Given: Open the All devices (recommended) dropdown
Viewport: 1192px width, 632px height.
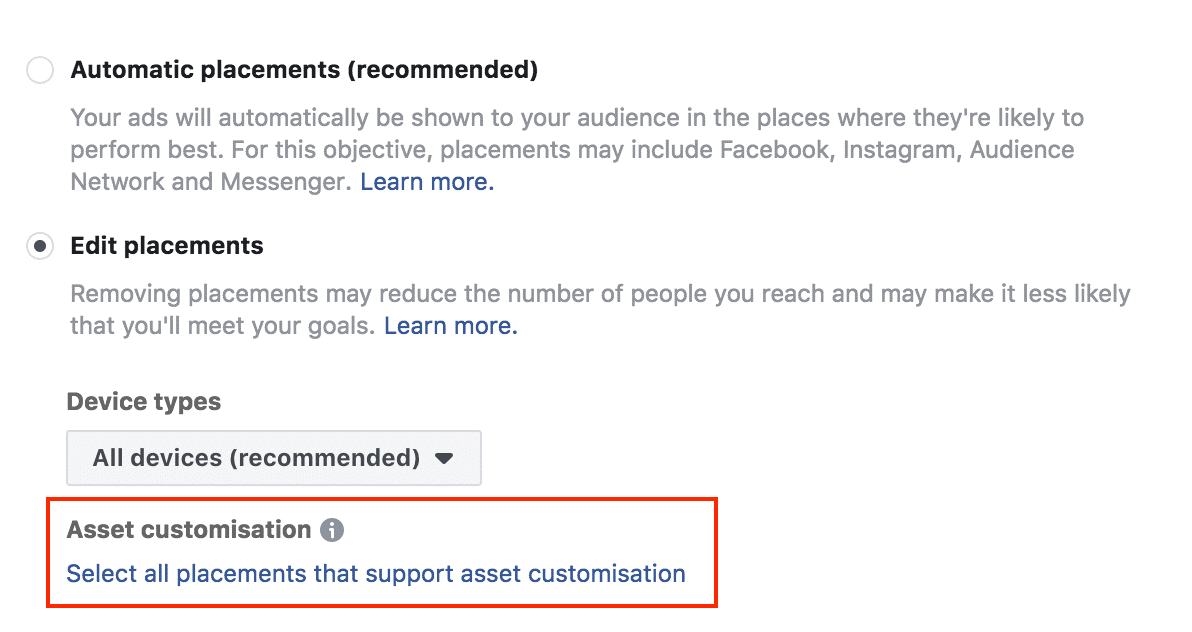Looking at the screenshot, I should [273, 458].
